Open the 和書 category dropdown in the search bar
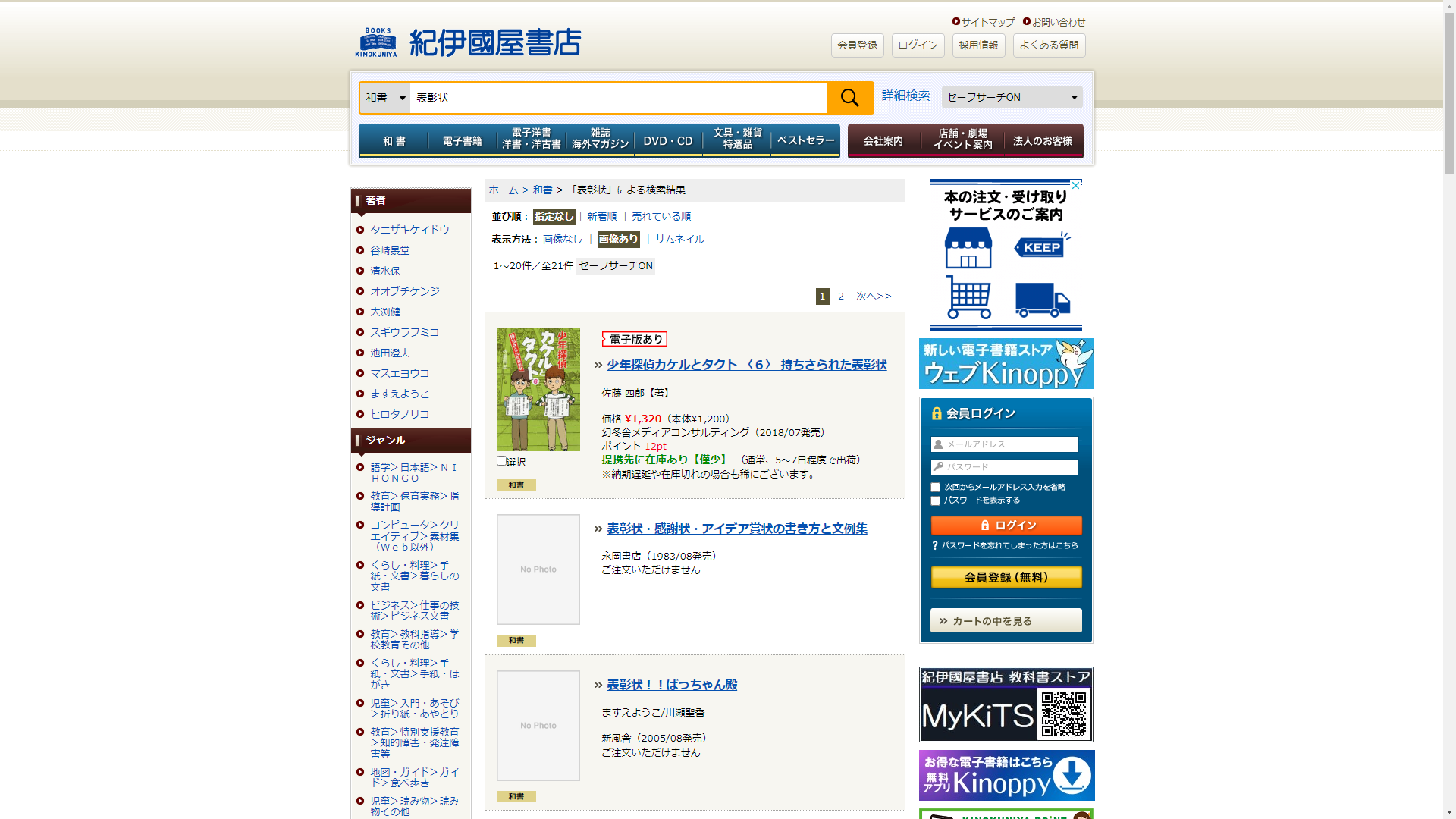 pyautogui.click(x=385, y=98)
